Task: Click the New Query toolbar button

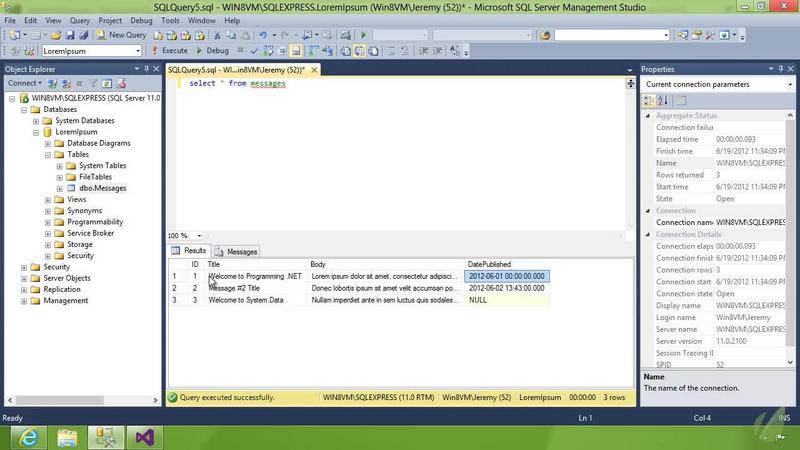Action: coord(121,35)
